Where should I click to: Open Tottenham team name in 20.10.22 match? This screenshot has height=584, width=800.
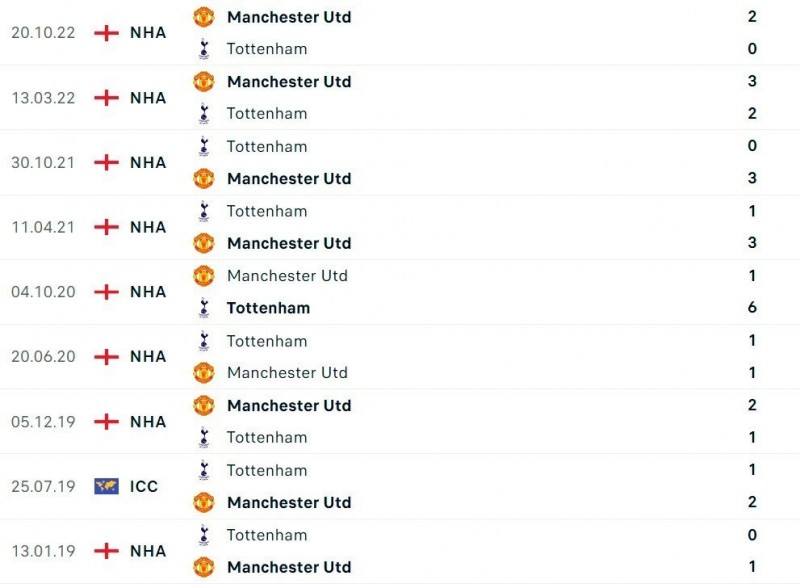(x=267, y=49)
